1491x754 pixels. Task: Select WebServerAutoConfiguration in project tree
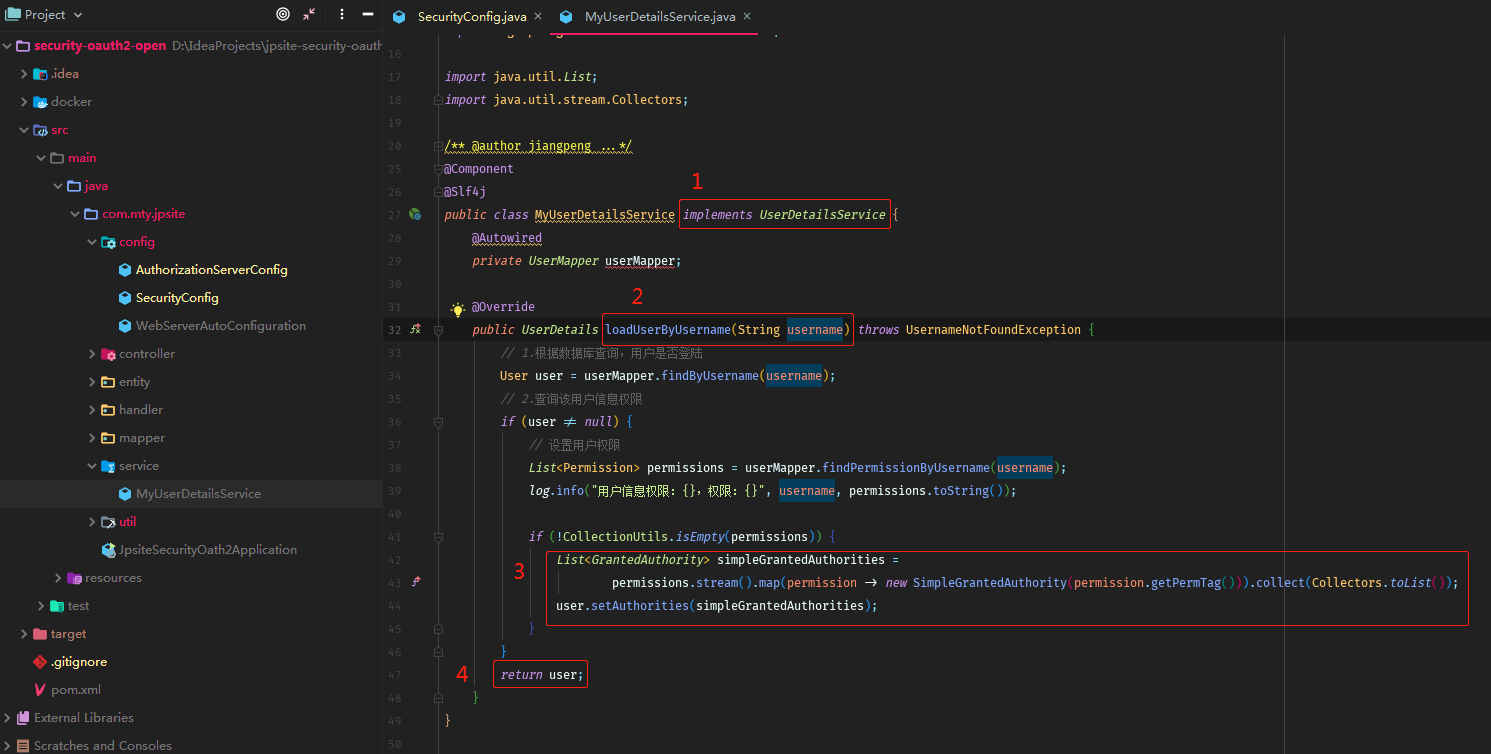tap(221, 326)
